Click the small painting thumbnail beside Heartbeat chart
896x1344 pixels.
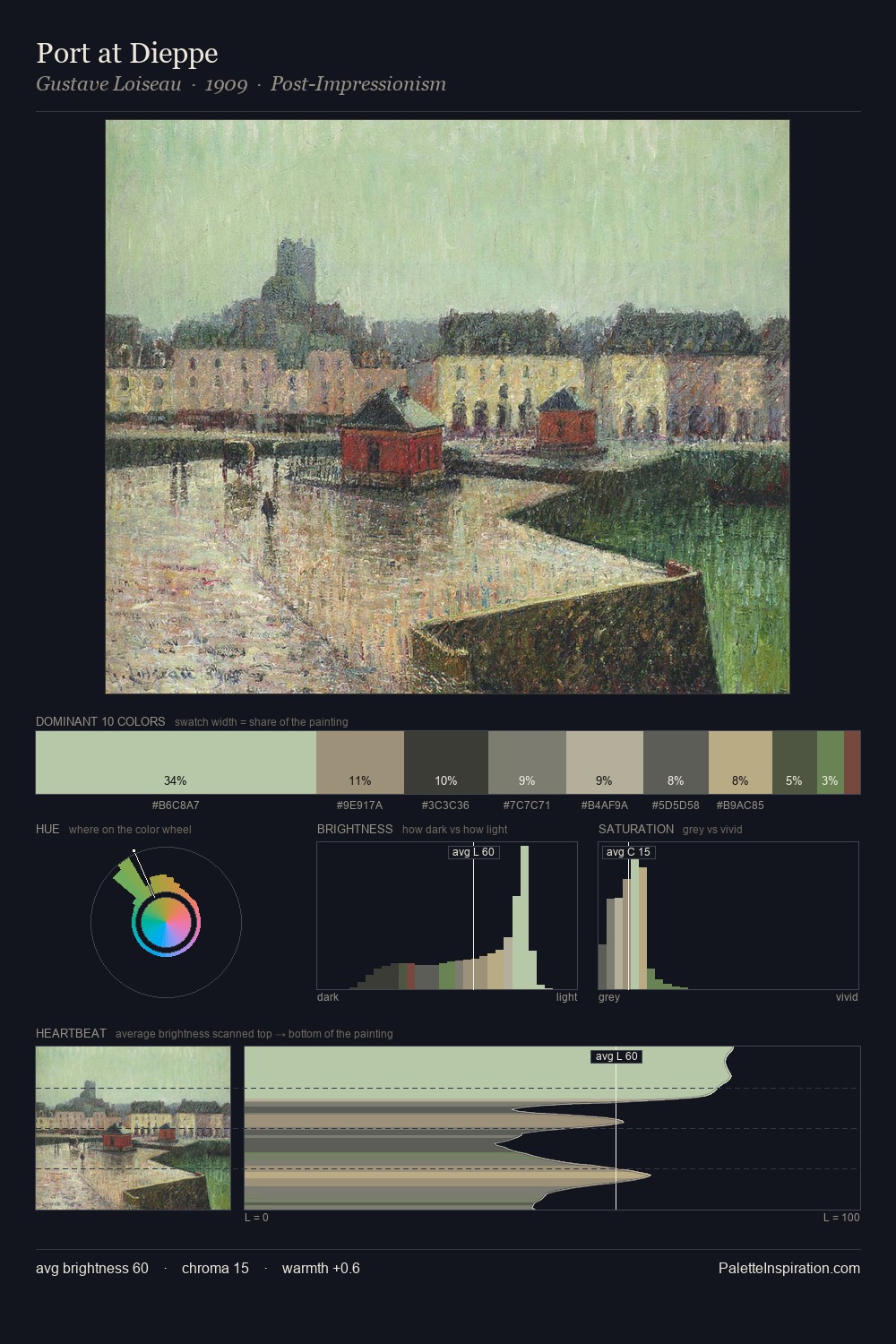[x=133, y=1128]
